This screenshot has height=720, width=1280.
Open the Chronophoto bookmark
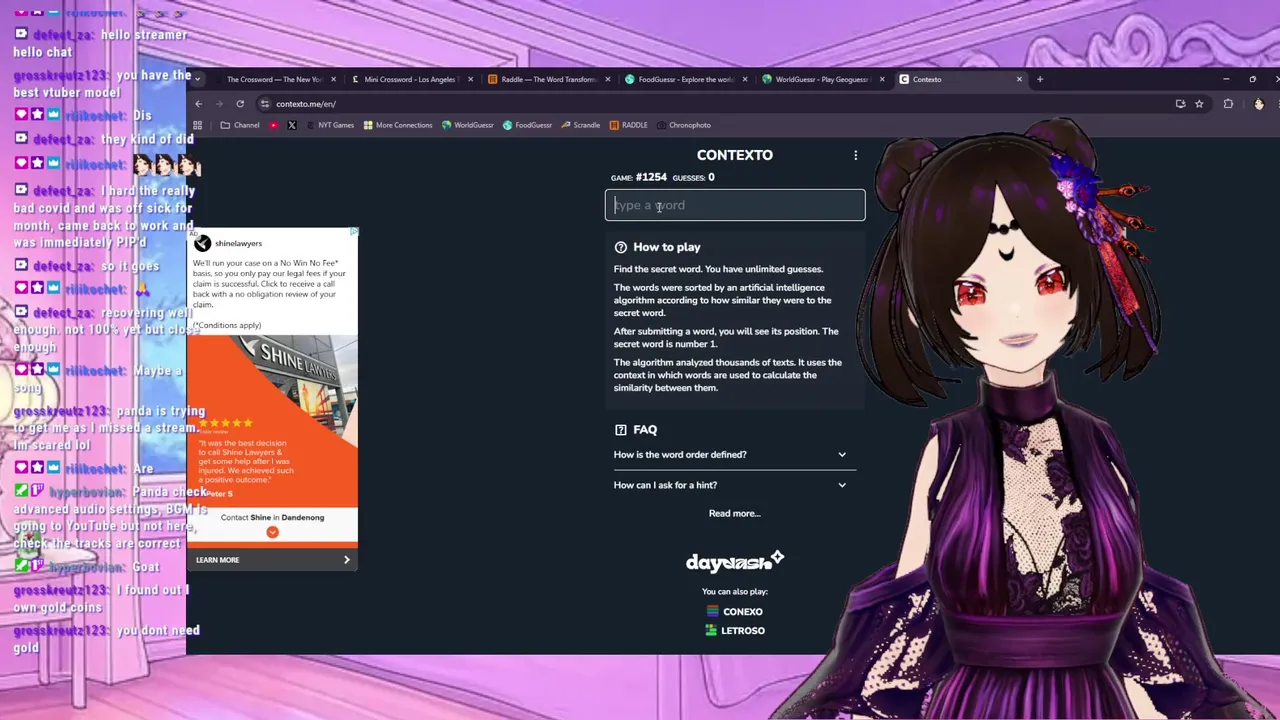pyautogui.click(x=684, y=125)
